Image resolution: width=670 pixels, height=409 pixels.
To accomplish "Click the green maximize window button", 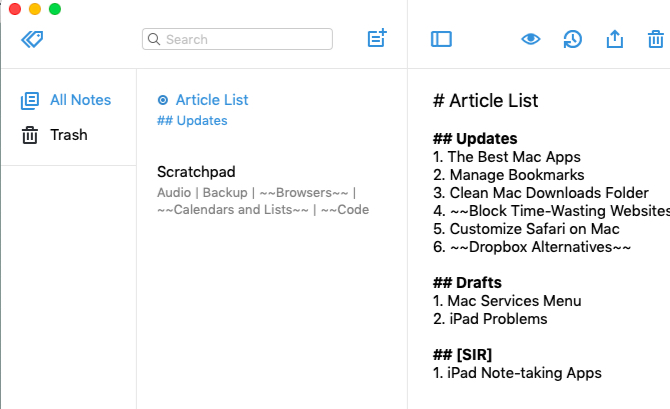I will click(x=55, y=9).
